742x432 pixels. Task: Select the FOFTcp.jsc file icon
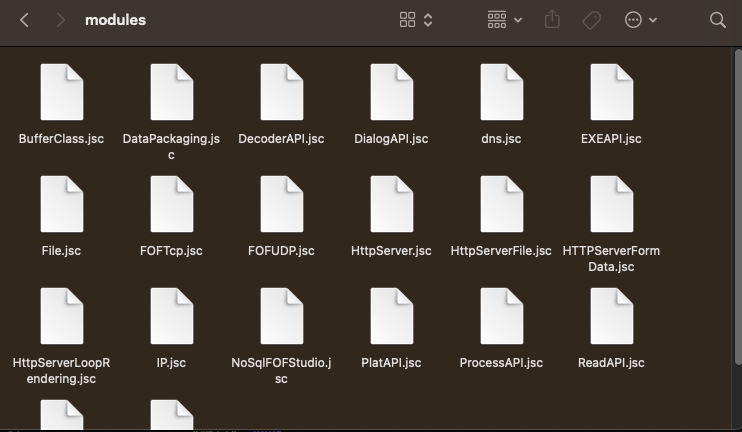(171, 204)
